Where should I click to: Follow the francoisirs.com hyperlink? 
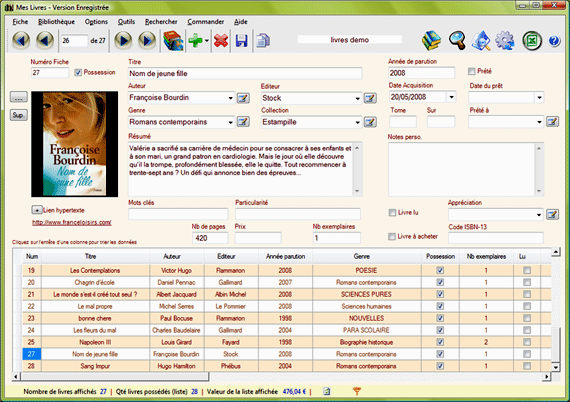[72, 222]
